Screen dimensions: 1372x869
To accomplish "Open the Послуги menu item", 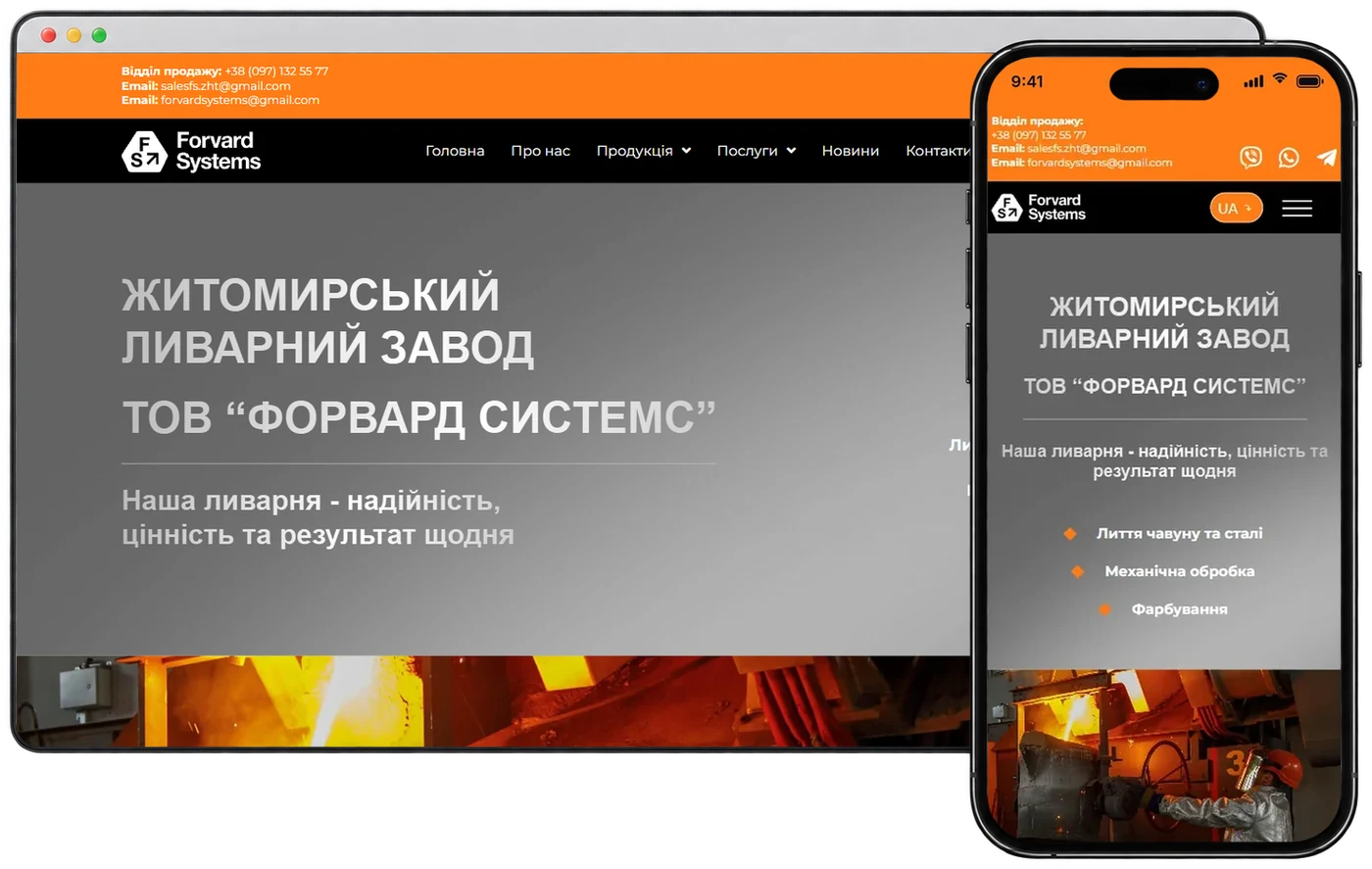I will [747, 151].
